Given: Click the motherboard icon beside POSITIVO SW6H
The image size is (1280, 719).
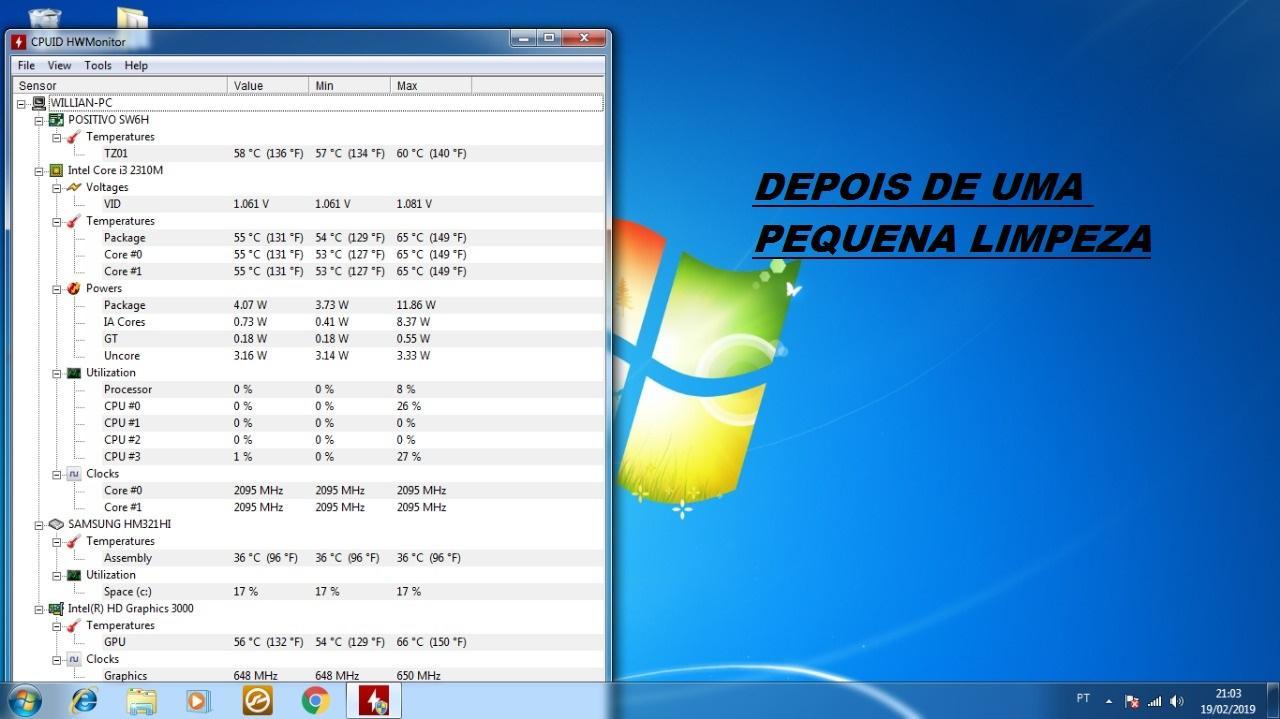Looking at the screenshot, I should click(x=56, y=119).
